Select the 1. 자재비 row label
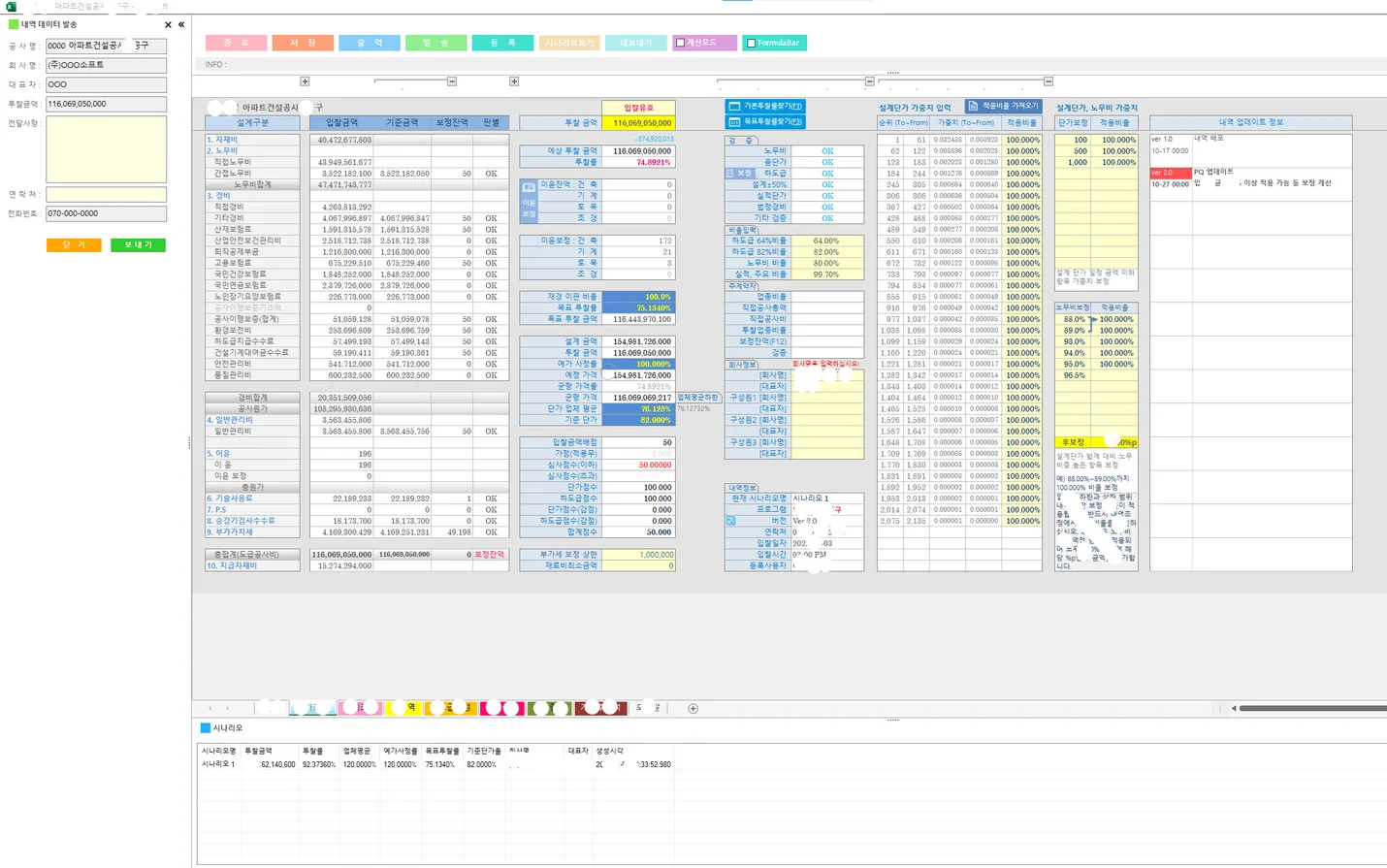The width and height of the screenshot is (1387, 868). (252, 140)
